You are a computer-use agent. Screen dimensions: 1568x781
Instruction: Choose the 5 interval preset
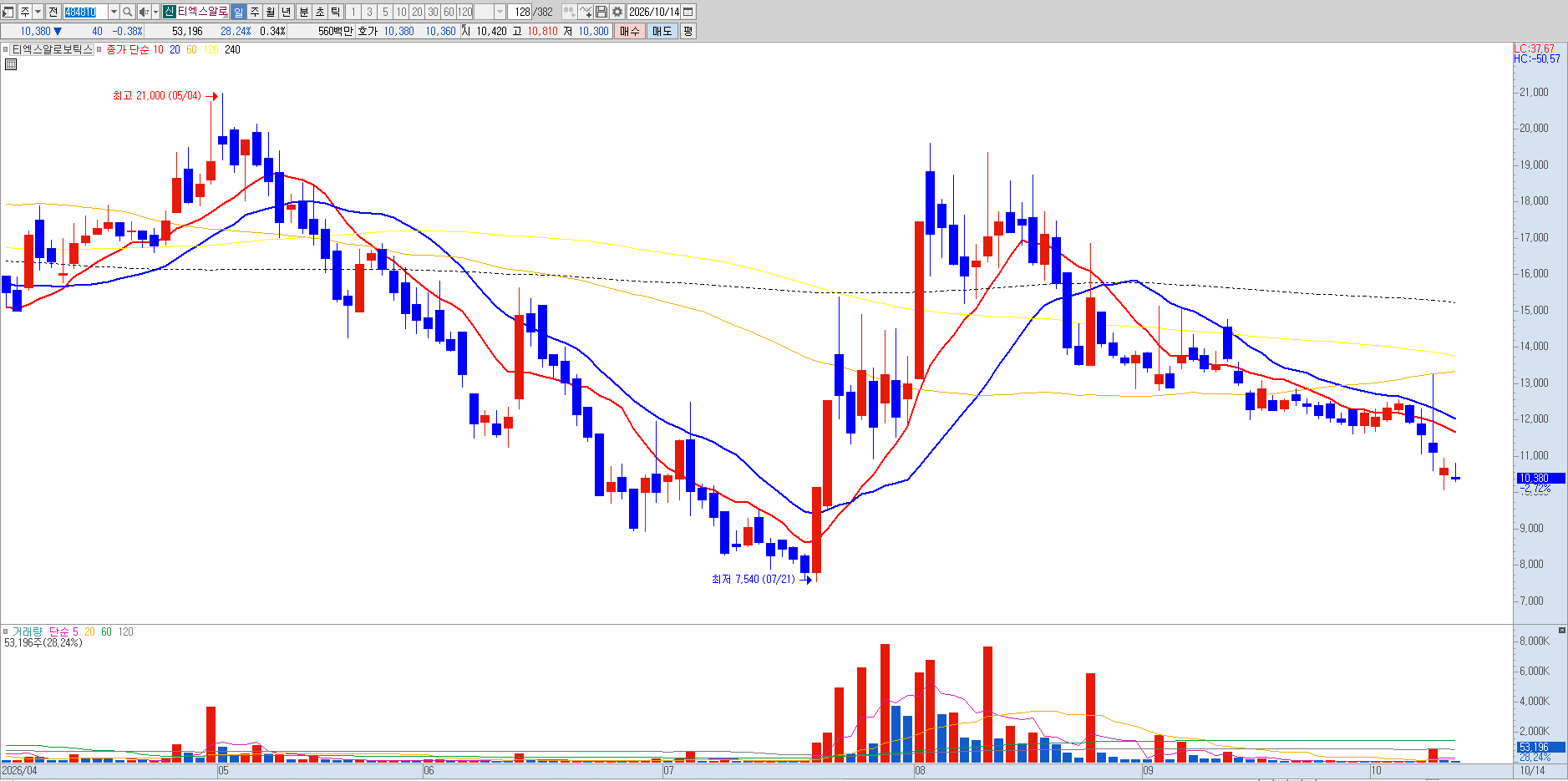385,12
